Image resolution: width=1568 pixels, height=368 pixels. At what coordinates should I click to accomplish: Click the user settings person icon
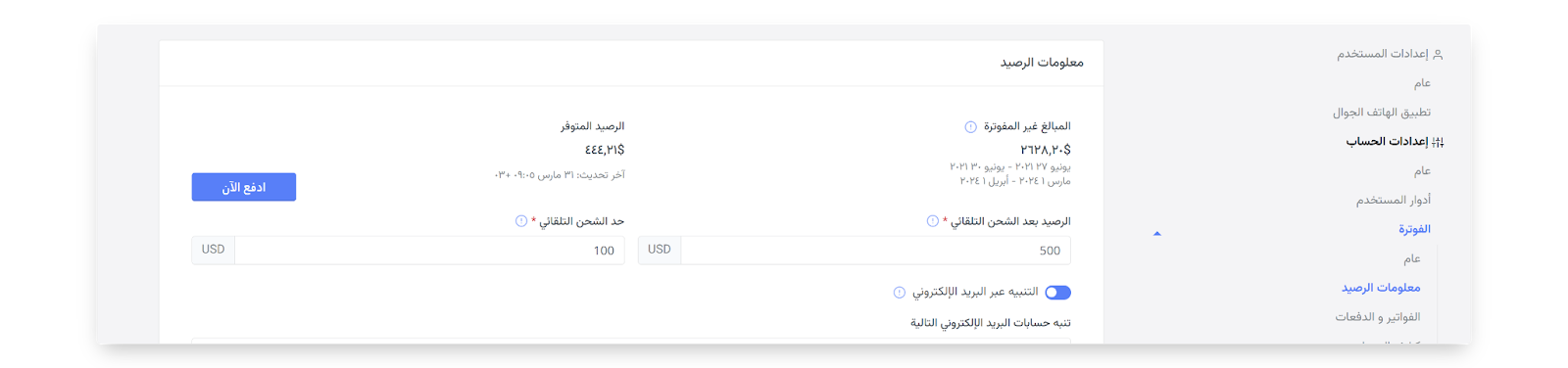pos(1438,55)
